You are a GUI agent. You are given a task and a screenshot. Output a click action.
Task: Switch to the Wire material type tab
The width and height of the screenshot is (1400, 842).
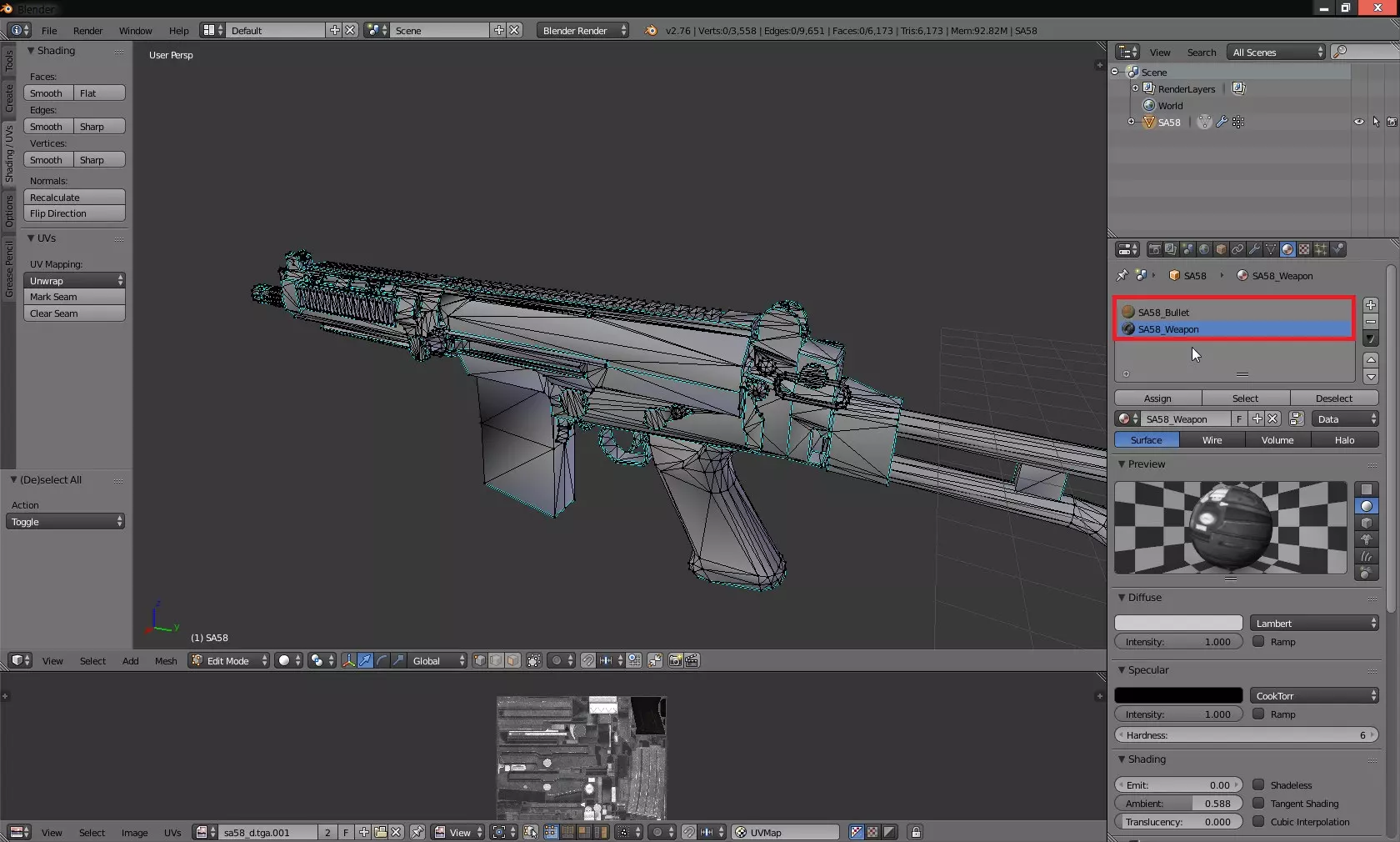(x=1212, y=439)
